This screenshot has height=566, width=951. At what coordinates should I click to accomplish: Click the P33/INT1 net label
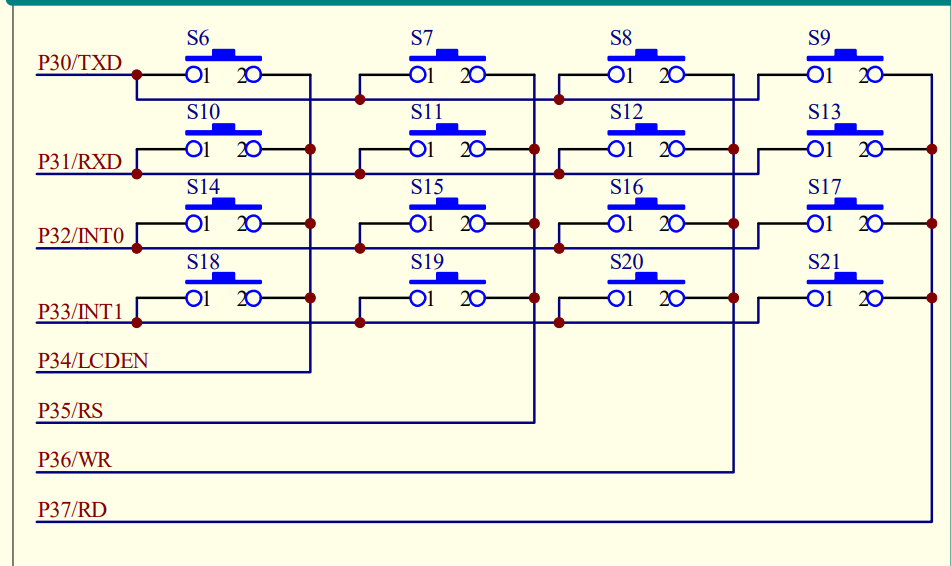coord(80,311)
